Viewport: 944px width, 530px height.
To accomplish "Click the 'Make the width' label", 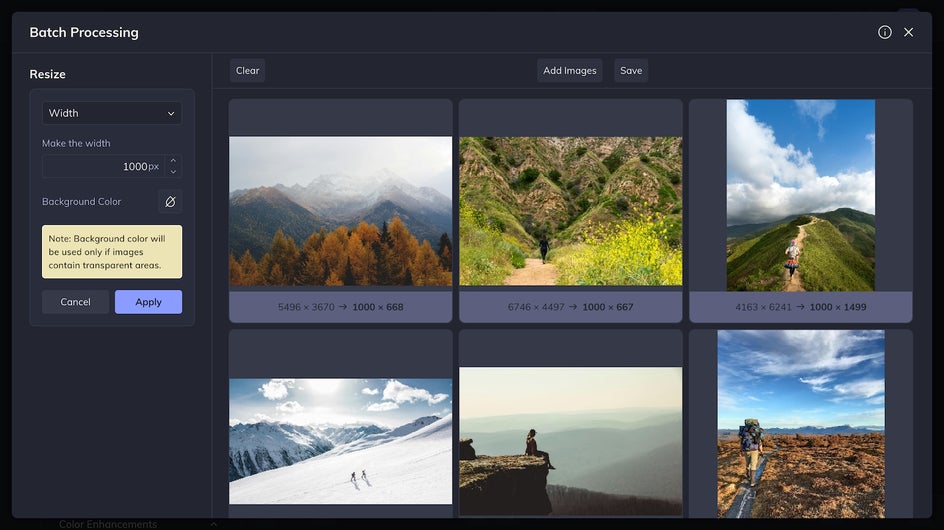I will point(76,143).
